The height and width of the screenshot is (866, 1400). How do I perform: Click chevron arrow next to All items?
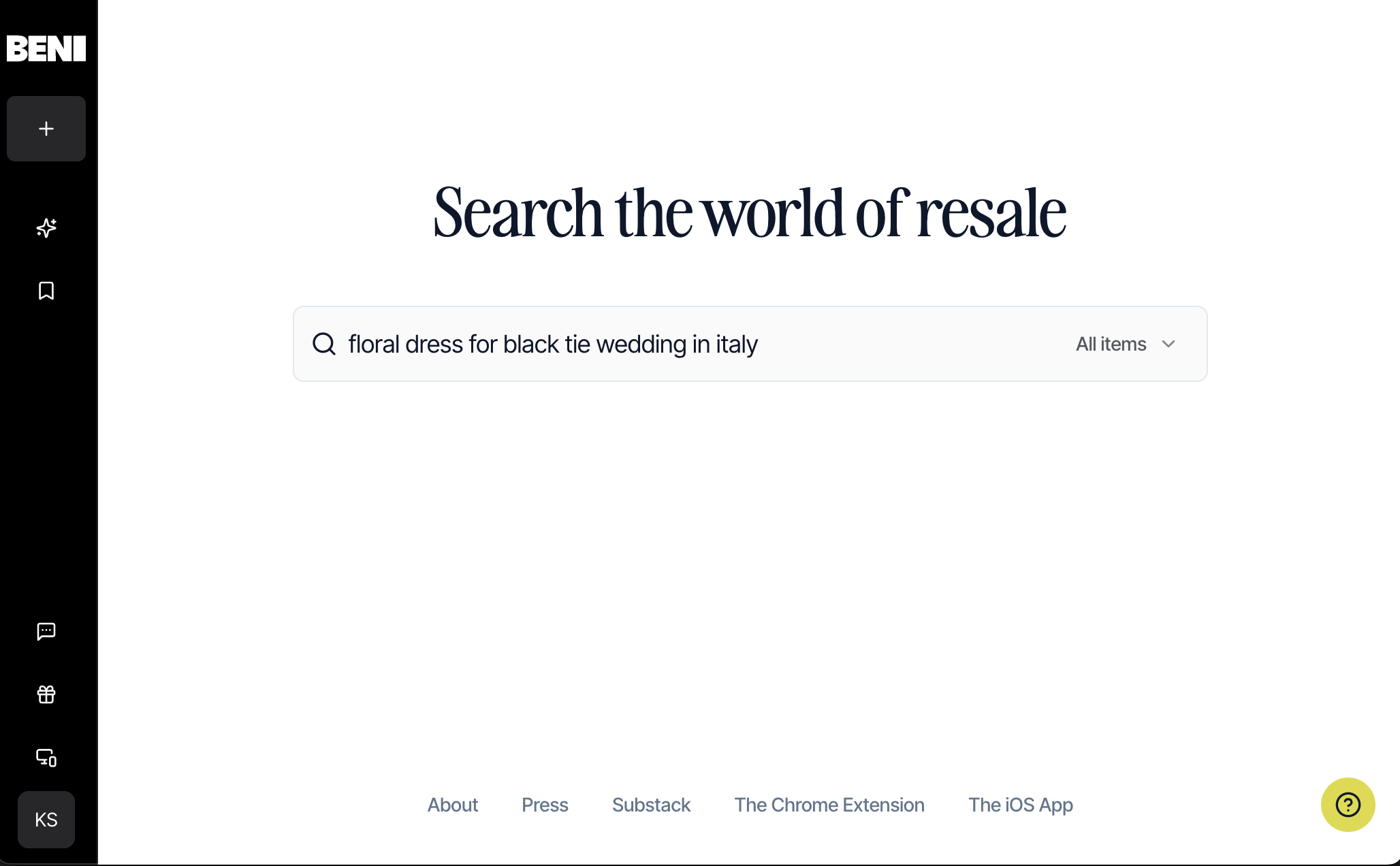click(x=1168, y=344)
